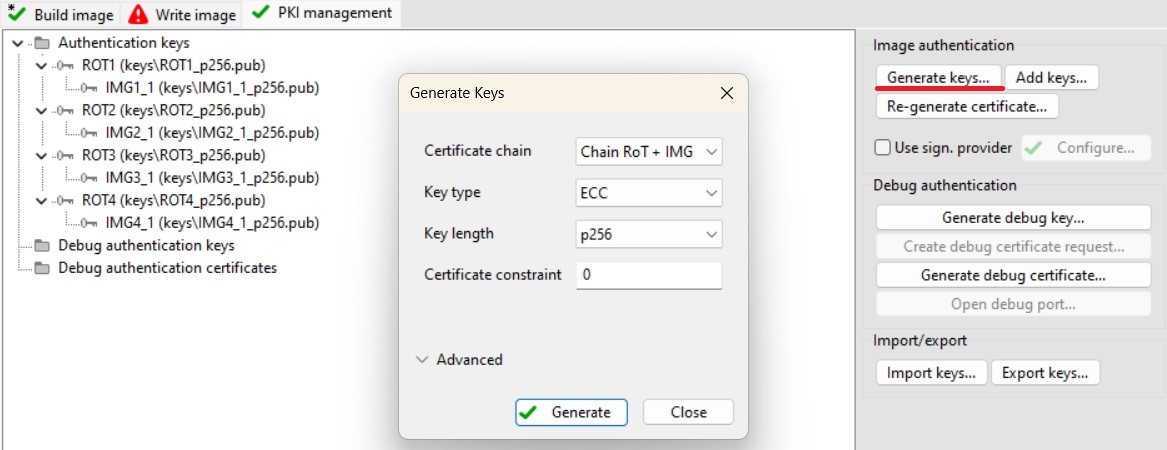Switch to the Build image tab
1167x450 pixels.
(x=61, y=15)
